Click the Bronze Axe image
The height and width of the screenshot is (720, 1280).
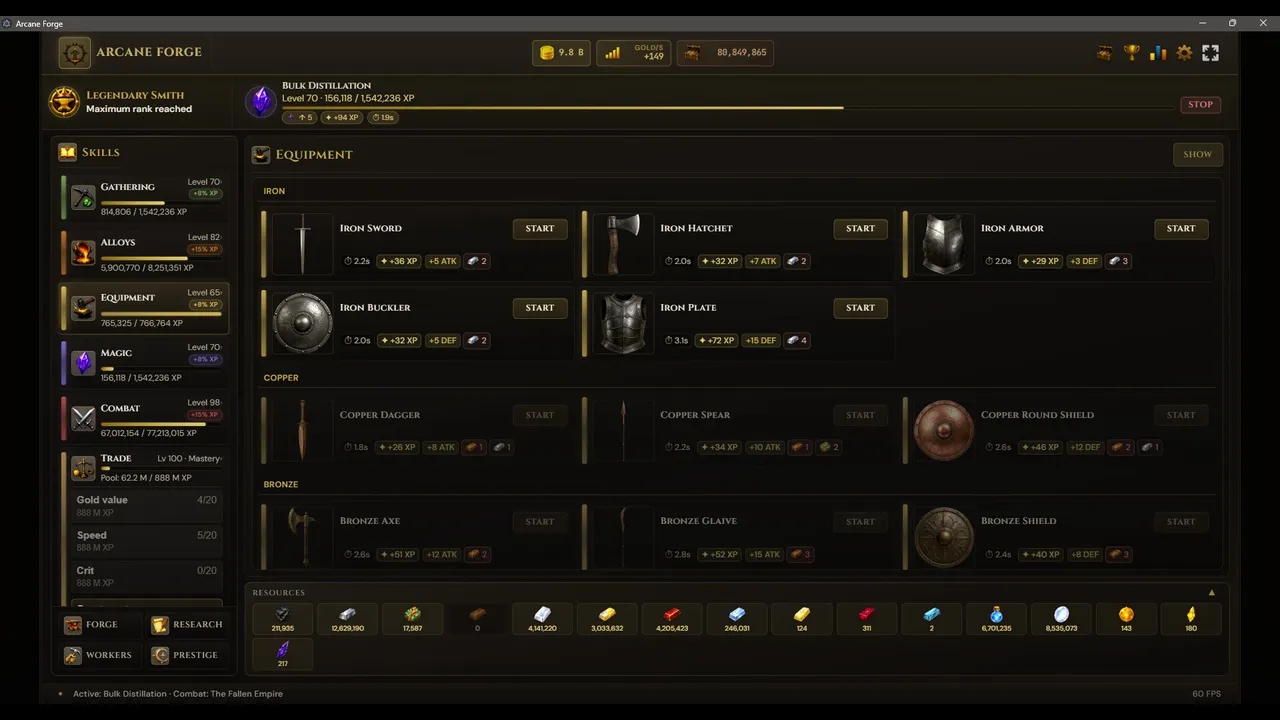[303, 536]
